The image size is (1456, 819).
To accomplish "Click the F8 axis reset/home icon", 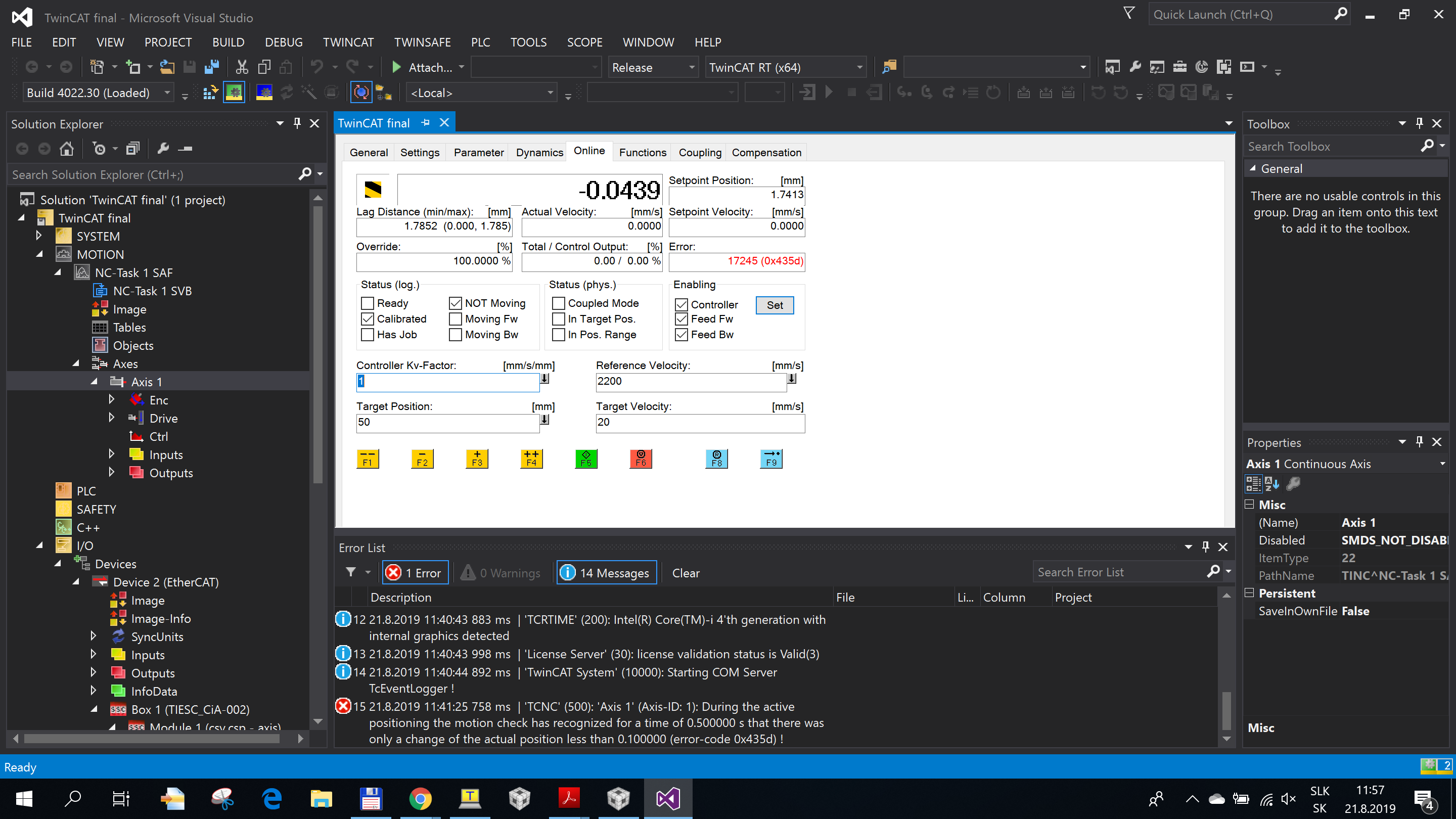I will point(717,459).
